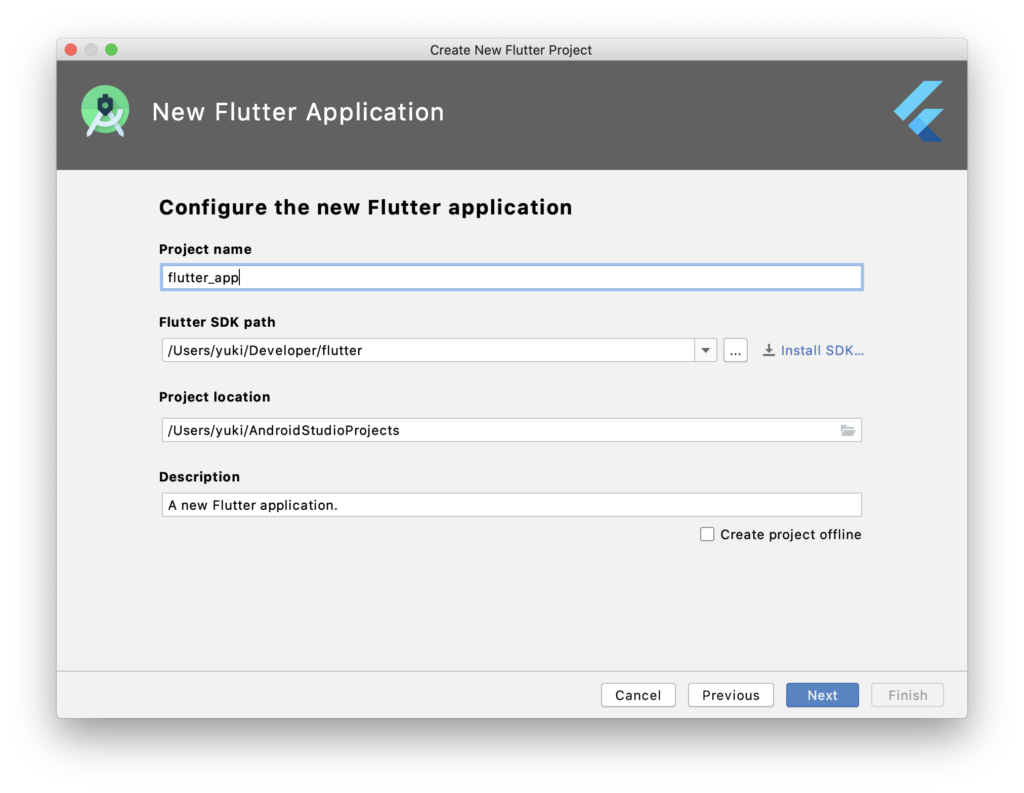Click the green zoom window button
Image resolution: width=1024 pixels, height=793 pixels.
coord(111,50)
